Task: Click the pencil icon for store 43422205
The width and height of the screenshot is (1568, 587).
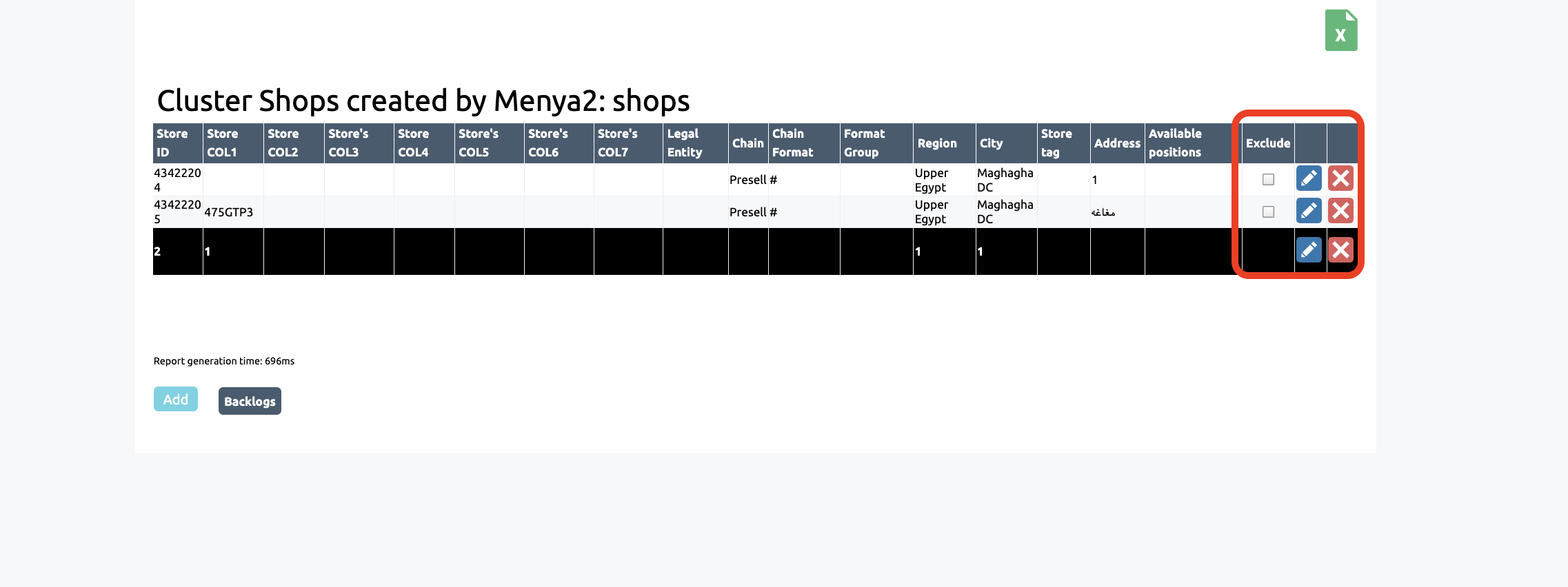Action: click(1308, 211)
